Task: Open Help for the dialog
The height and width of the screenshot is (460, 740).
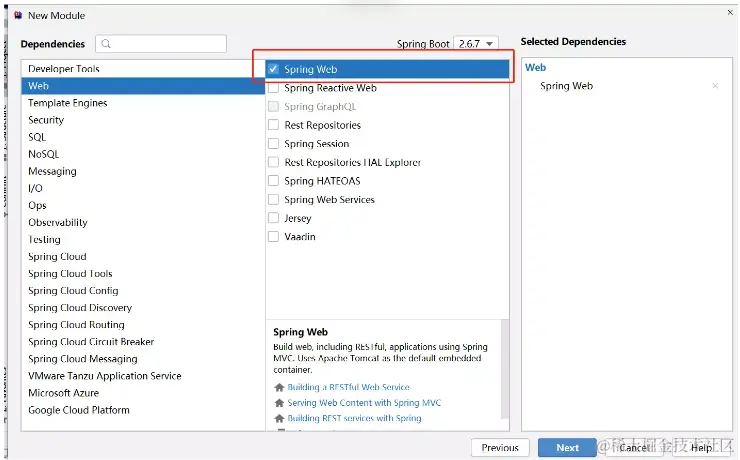Action: (x=702, y=447)
